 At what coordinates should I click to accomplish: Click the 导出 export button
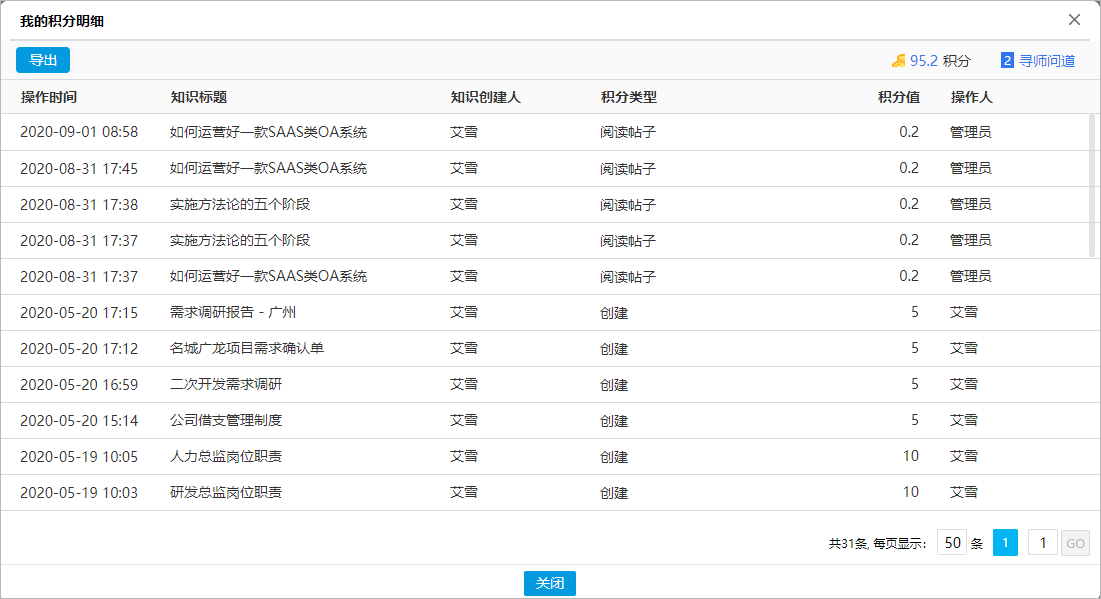42,60
